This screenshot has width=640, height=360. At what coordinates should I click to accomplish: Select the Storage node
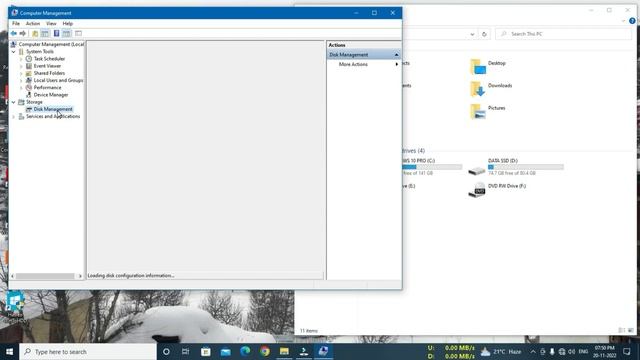(x=34, y=102)
